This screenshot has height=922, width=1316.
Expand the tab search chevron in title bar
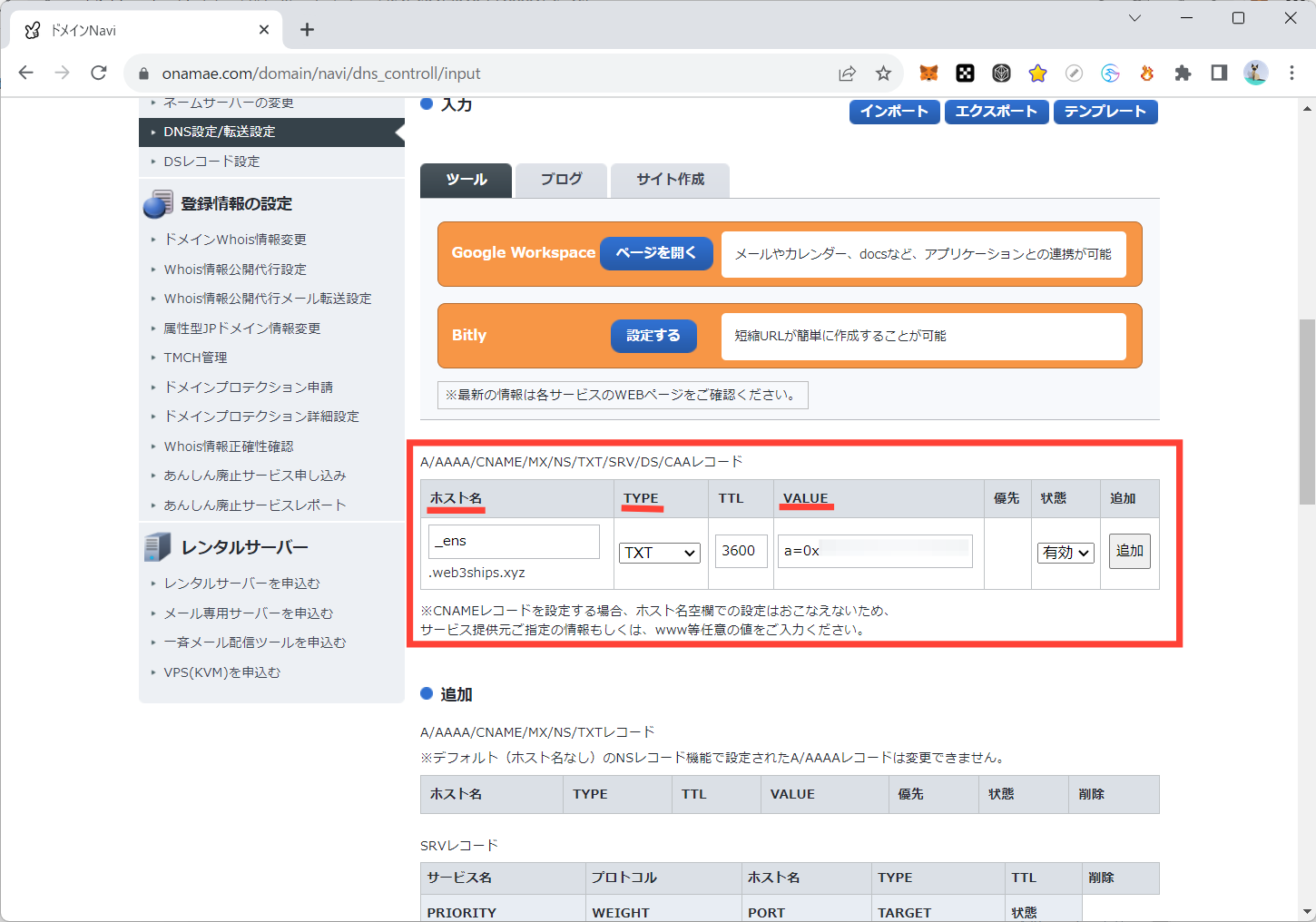1134,18
